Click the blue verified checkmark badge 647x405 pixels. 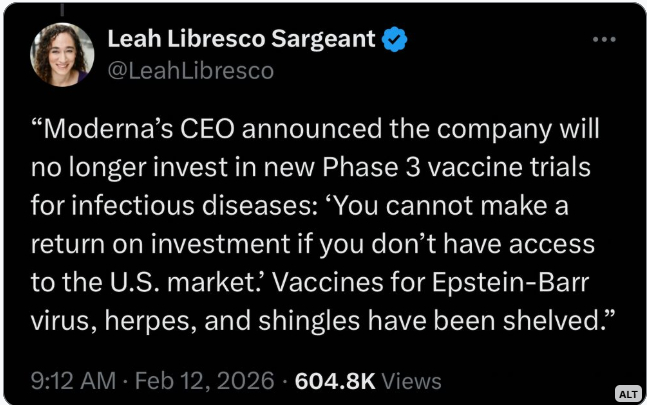(396, 41)
